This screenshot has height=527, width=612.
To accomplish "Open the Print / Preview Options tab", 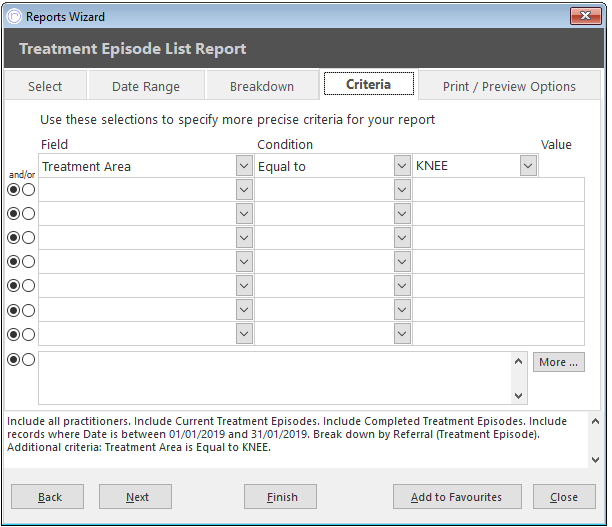I will point(509,86).
